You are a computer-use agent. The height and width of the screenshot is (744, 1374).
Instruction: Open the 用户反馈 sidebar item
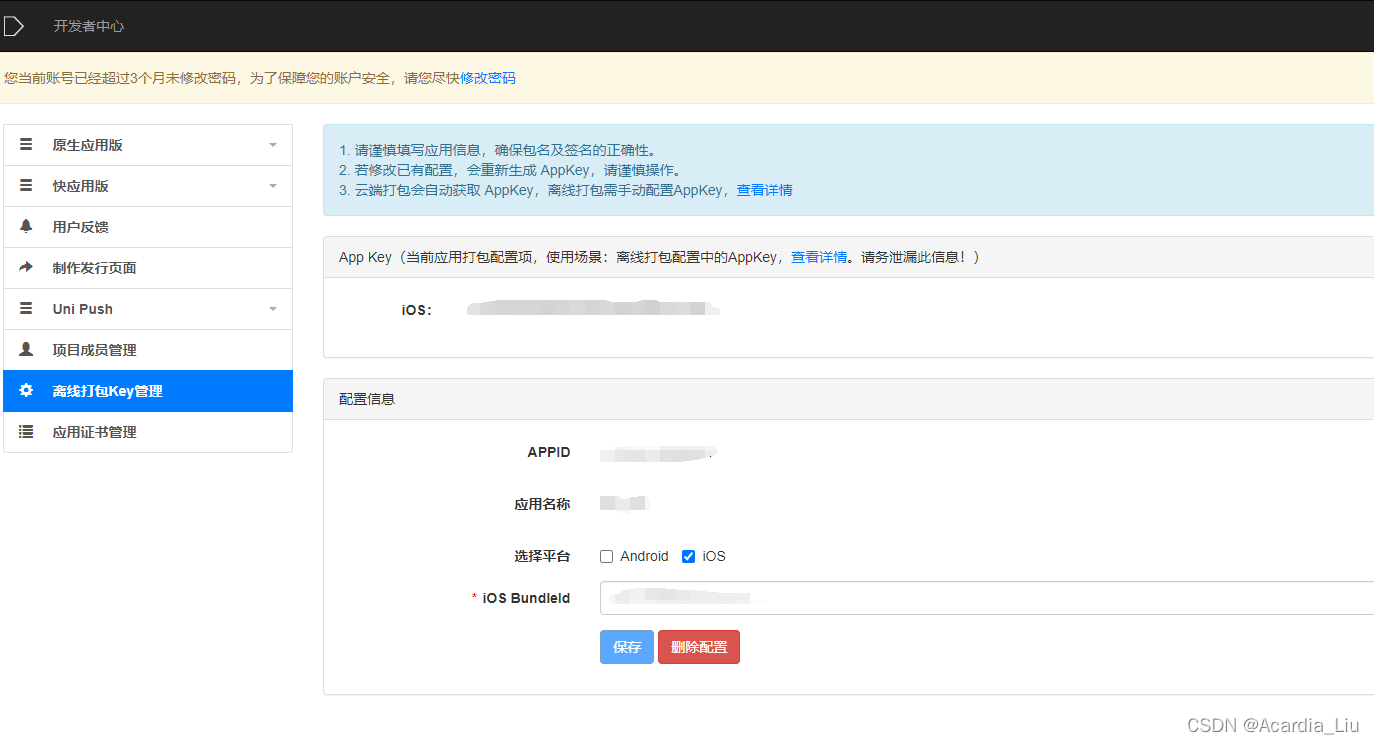pyautogui.click(x=148, y=227)
